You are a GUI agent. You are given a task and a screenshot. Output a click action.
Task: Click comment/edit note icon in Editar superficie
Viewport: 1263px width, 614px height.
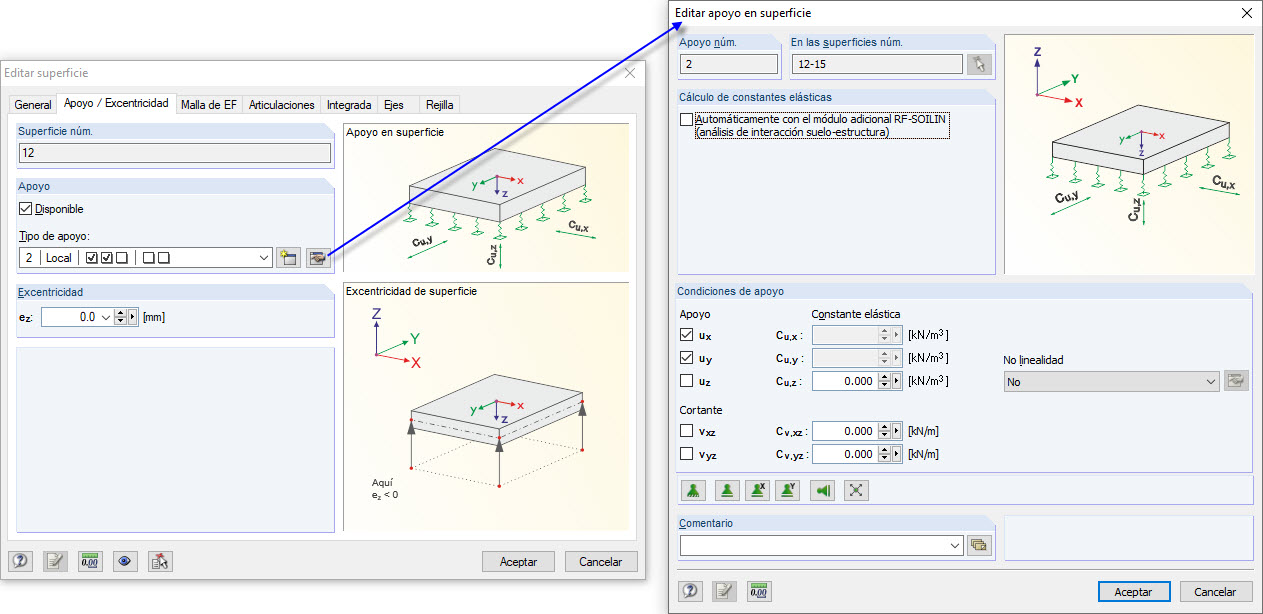coord(55,561)
